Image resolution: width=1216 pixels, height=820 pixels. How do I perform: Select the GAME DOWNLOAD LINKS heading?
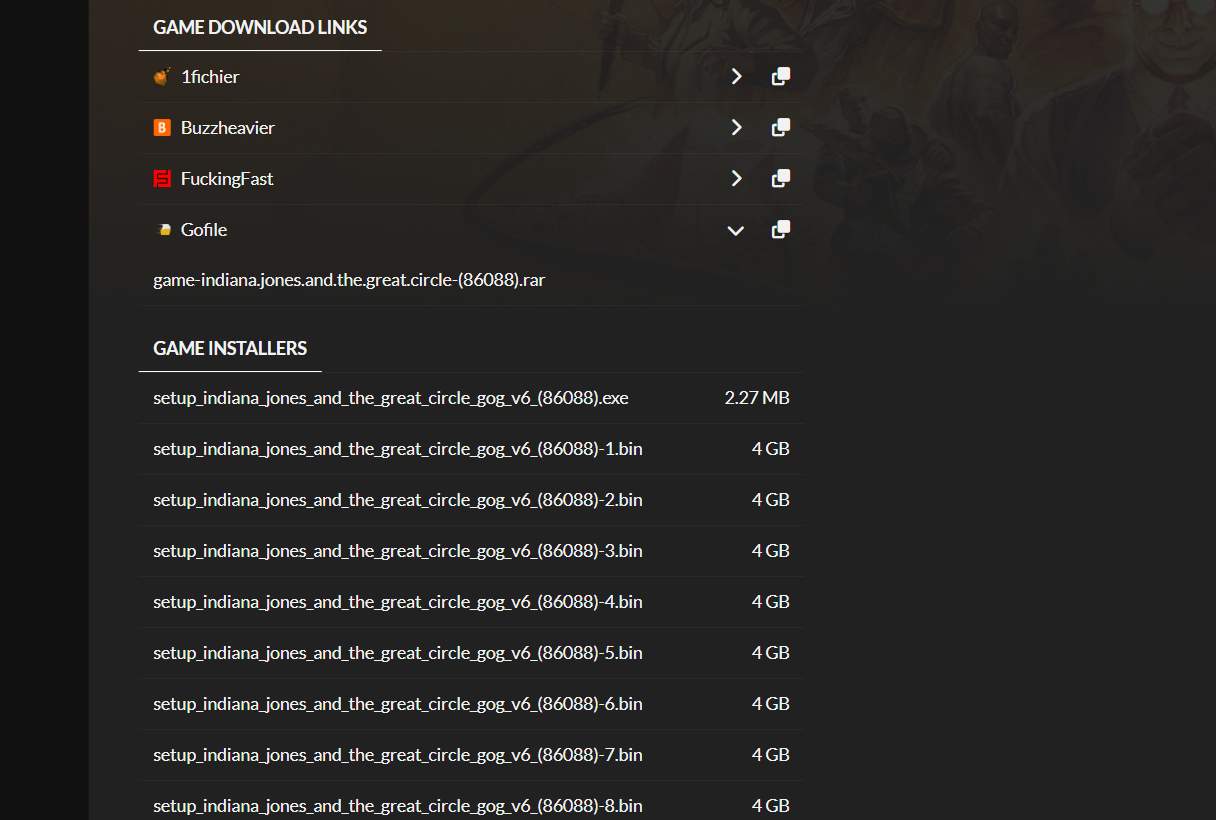click(260, 28)
